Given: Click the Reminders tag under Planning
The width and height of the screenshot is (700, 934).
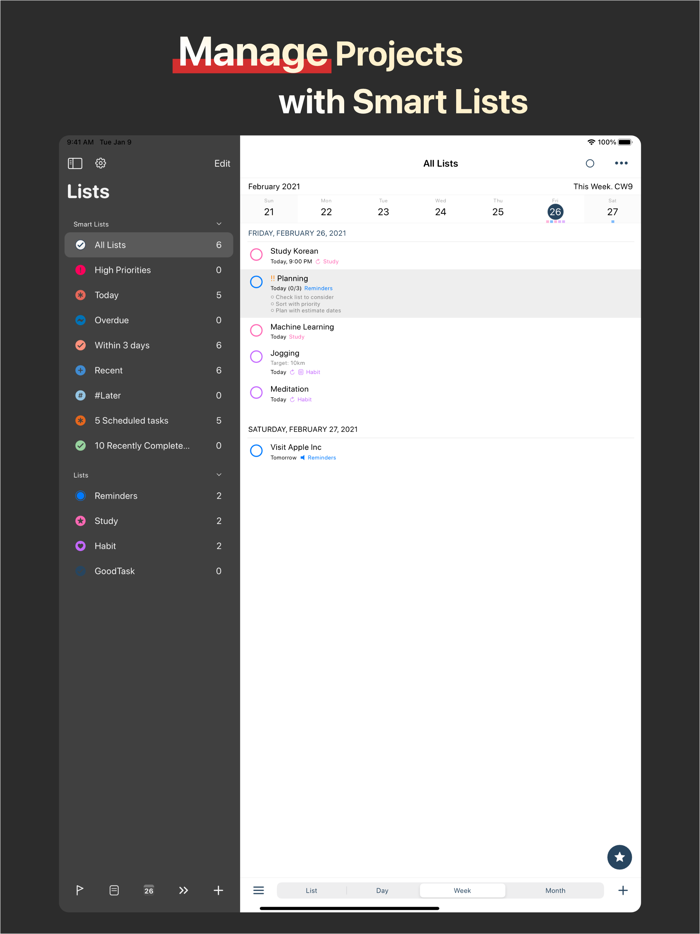Looking at the screenshot, I should 318,288.
